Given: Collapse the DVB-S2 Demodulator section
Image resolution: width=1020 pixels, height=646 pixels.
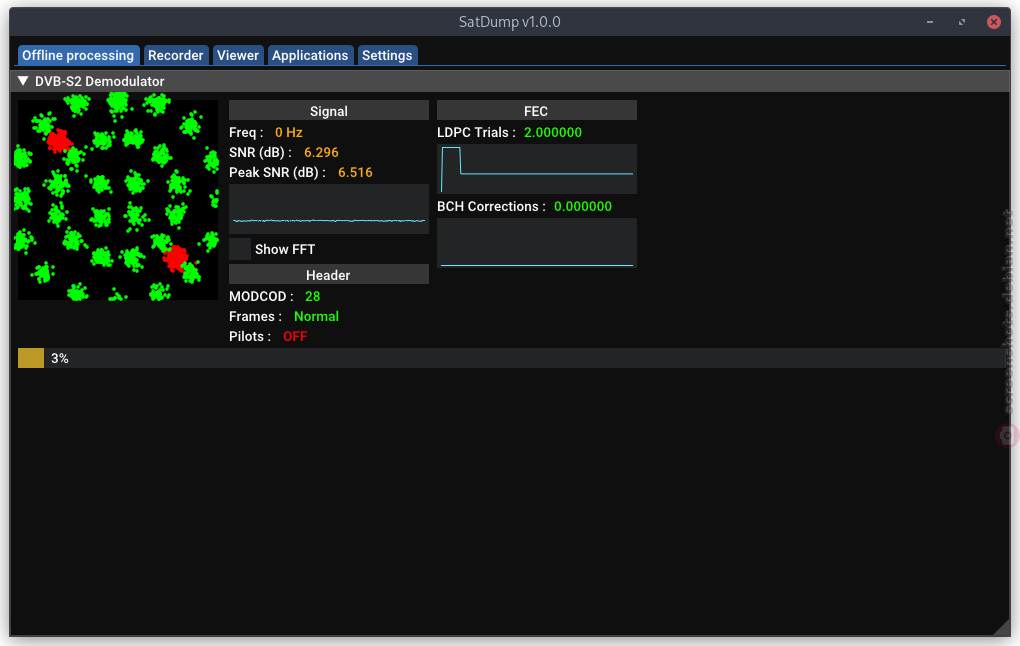Looking at the screenshot, I should 23,81.
